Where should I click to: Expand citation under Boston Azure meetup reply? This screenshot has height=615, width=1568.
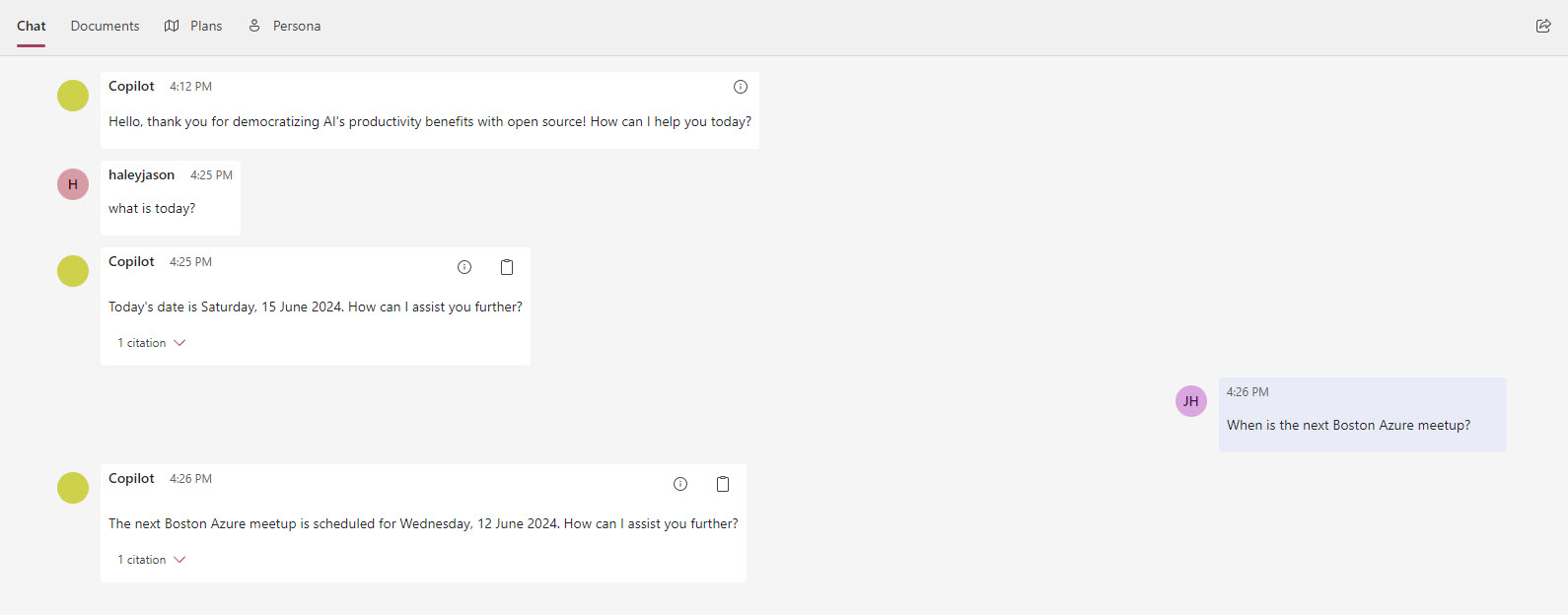point(152,560)
